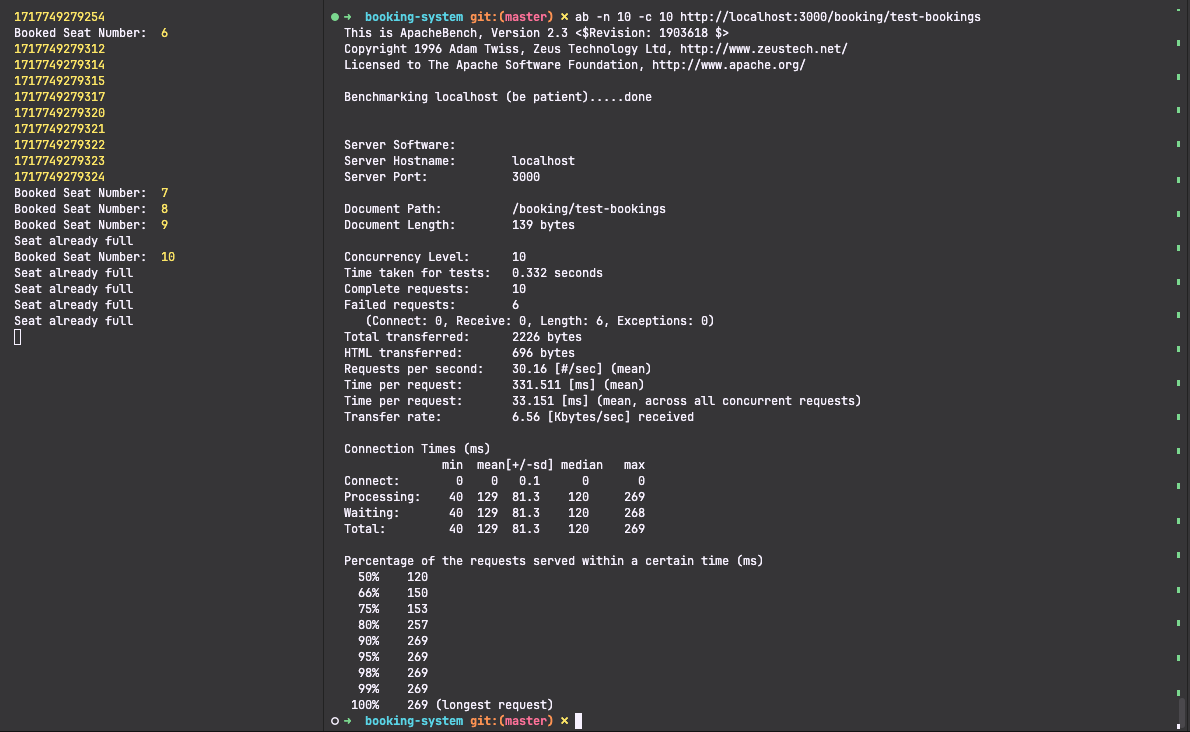Click the green dot beside the ab command

click(x=334, y=17)
